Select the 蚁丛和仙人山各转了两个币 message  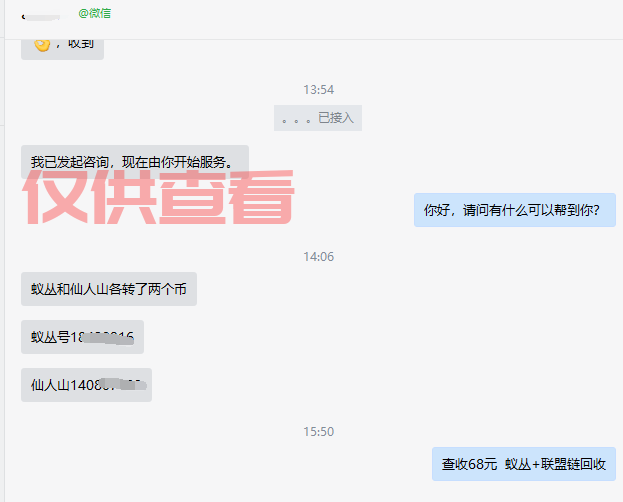point(109,289)
